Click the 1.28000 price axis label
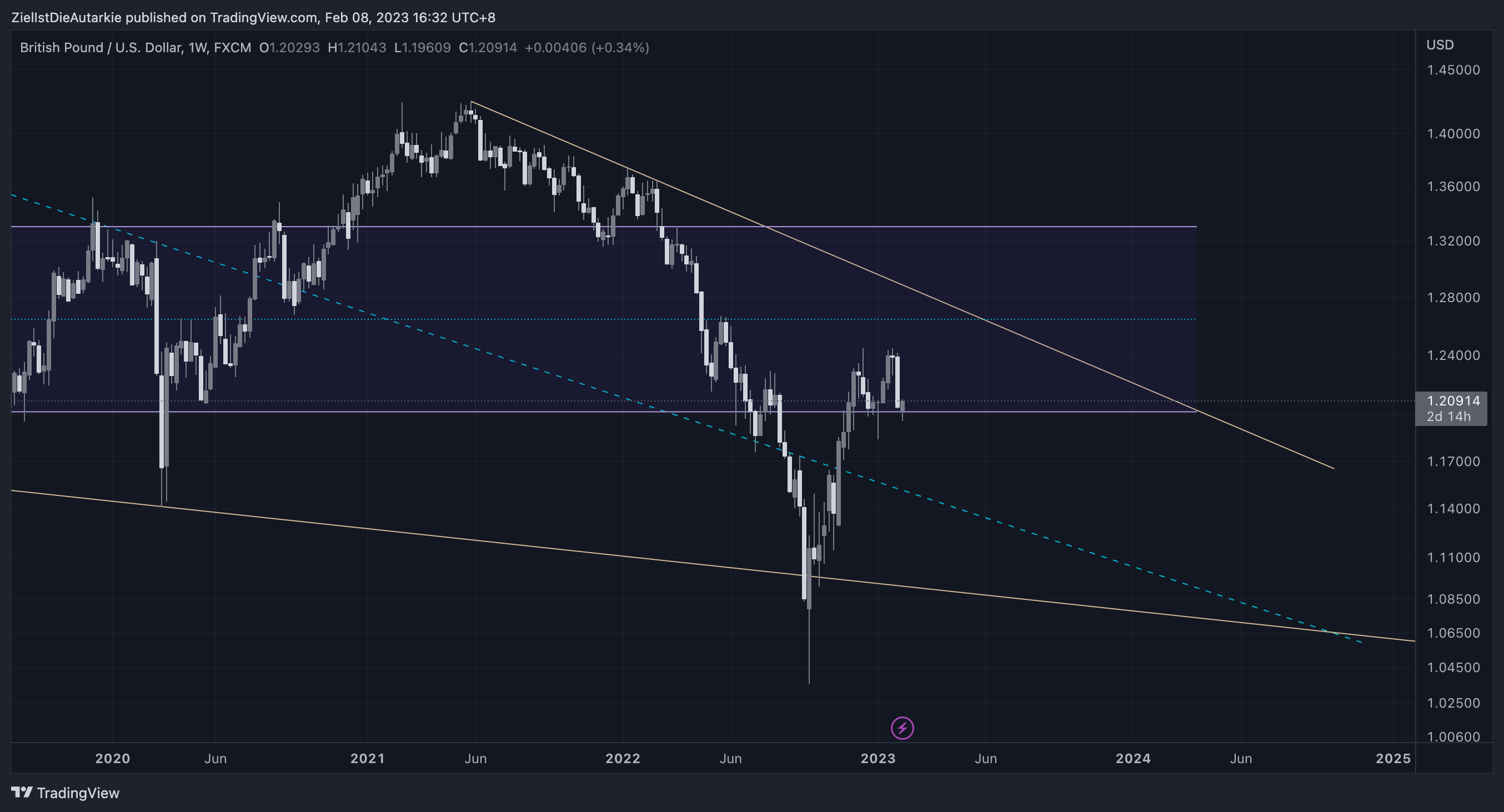The image size is (1504, 812). coord(1453,297)
